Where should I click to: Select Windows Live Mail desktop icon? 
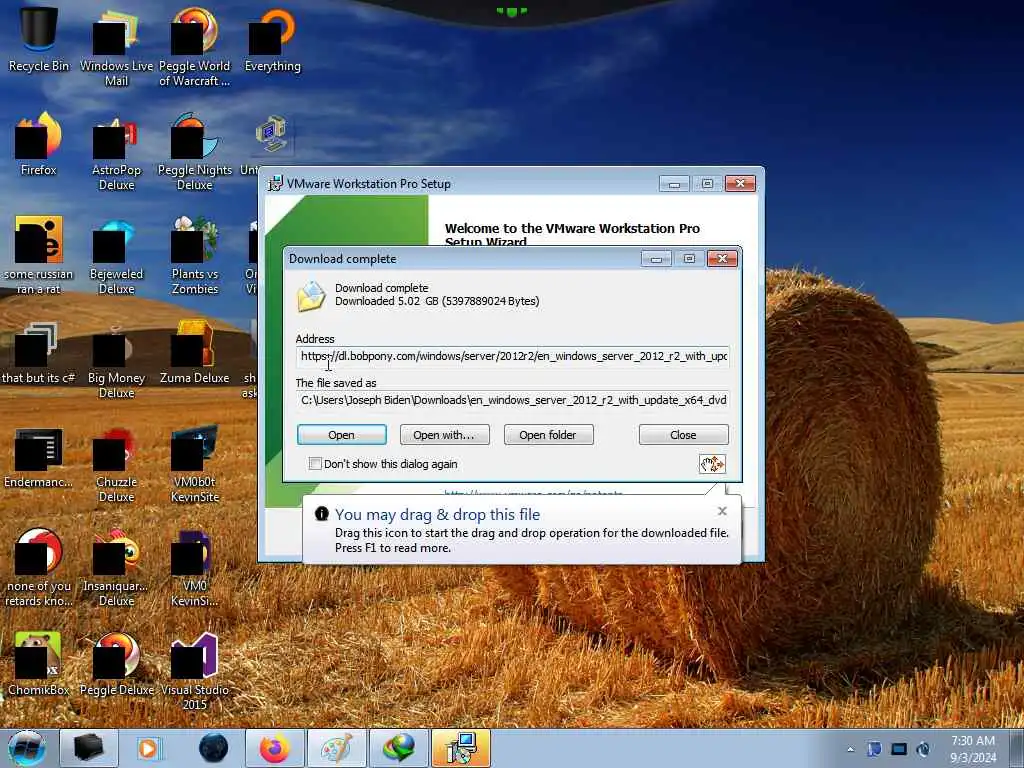116,47
